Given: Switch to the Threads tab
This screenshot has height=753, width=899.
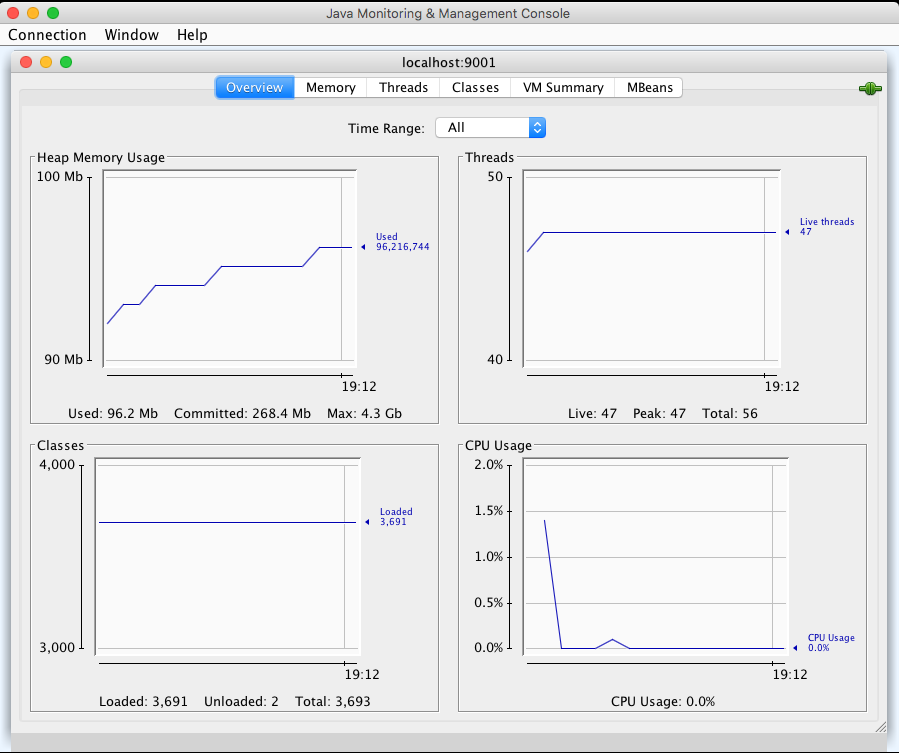Looking at the screenshot, I should pos(403,88).
